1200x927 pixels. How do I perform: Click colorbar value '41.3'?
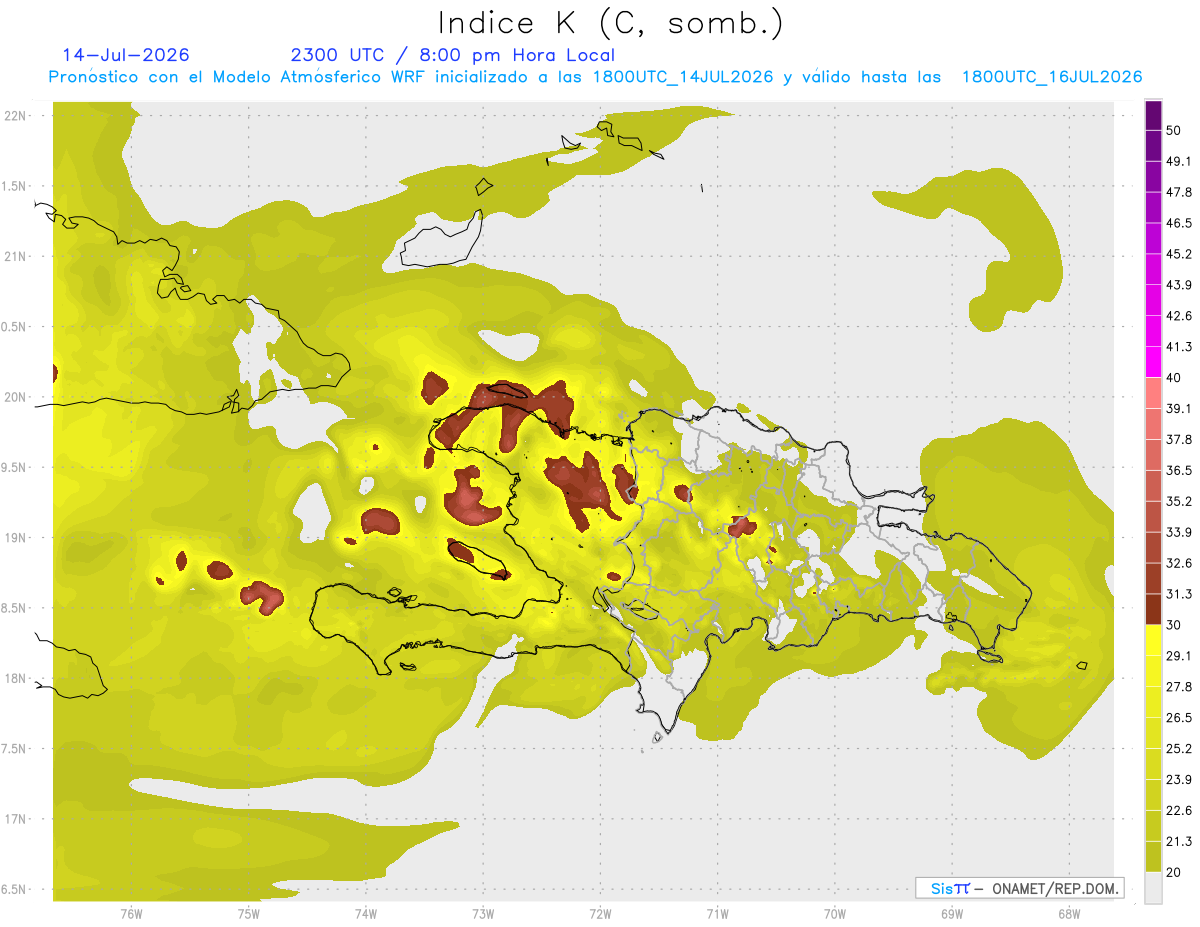(x=1179, y=347)
